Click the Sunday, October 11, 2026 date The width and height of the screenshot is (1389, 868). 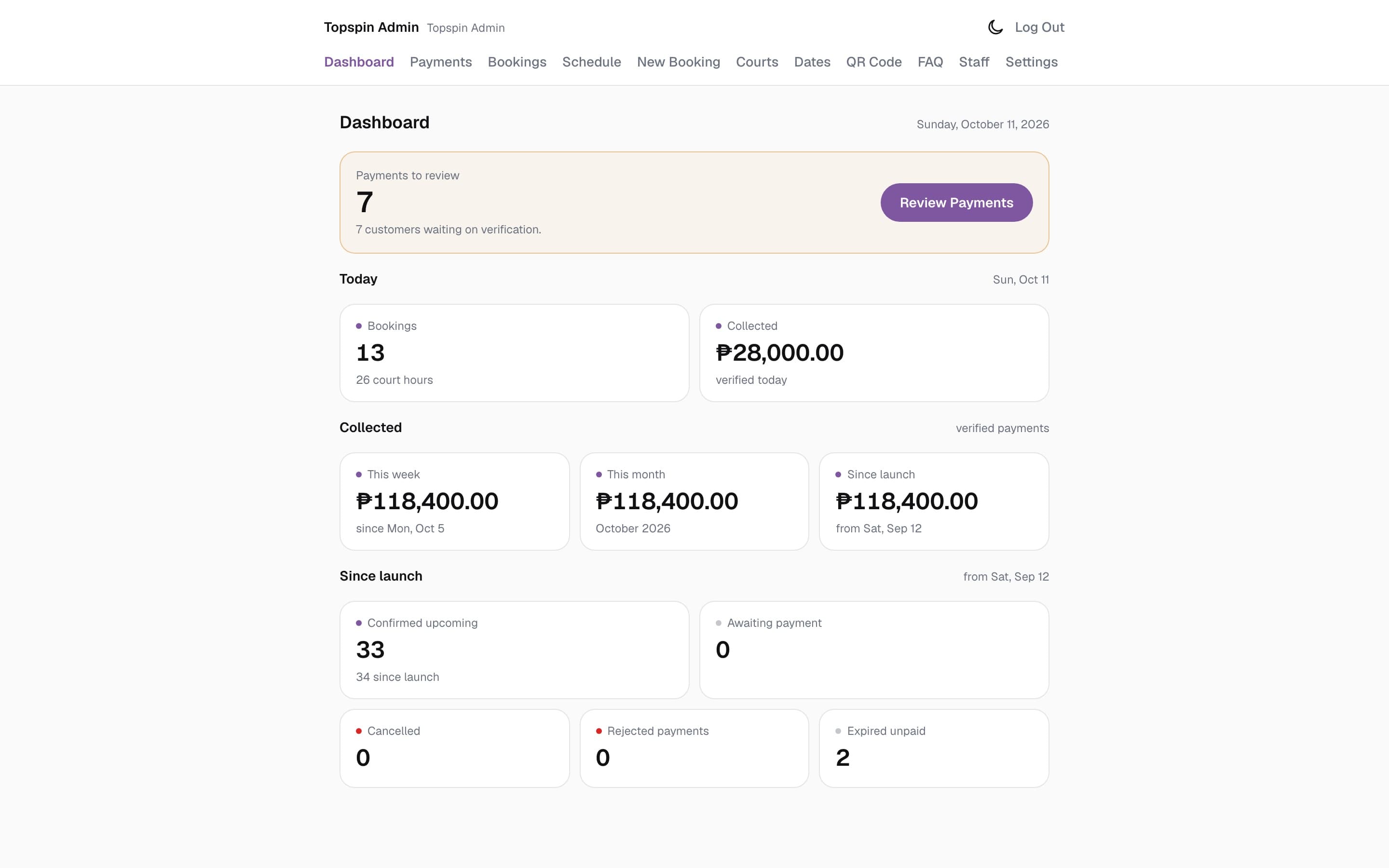click(982, 124)
